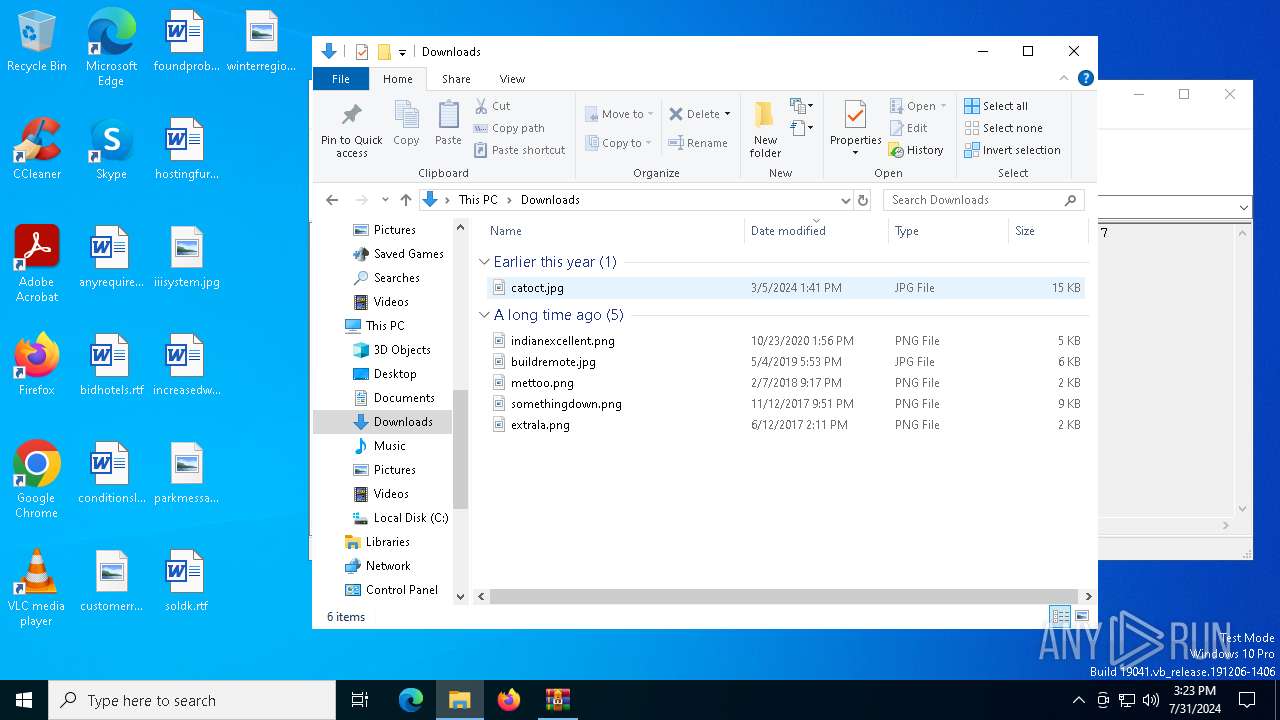Click the History button
The image size is (1280, 720).
coord(916,150)
